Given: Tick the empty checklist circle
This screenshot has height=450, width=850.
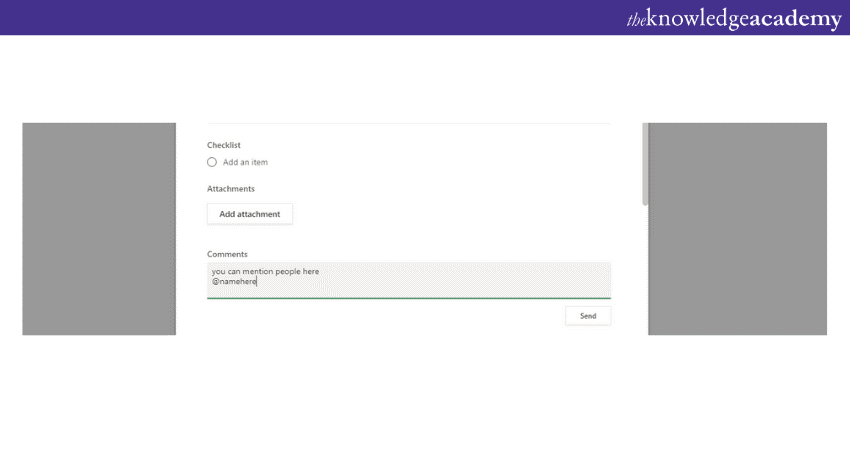Looking at the screenshot, I should pyautogui.click(x=212, y=162).
